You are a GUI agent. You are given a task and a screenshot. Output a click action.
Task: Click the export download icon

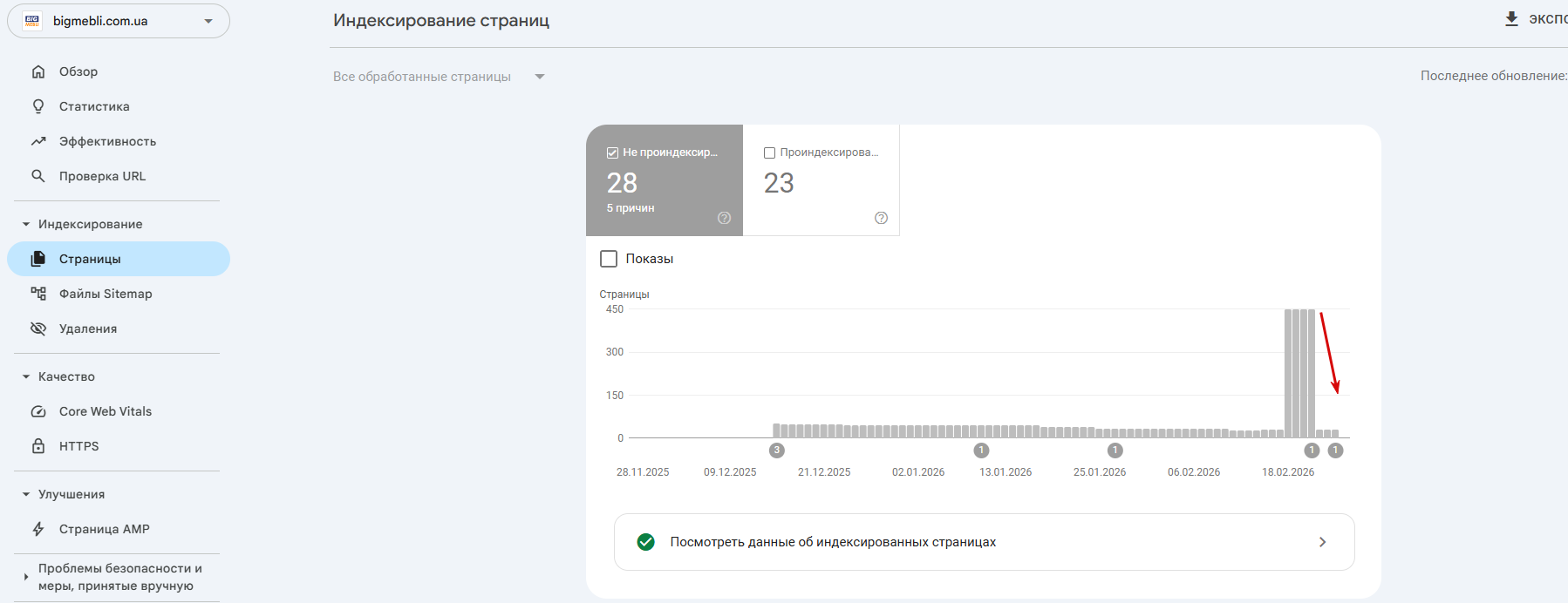[x=1511, y=19]
